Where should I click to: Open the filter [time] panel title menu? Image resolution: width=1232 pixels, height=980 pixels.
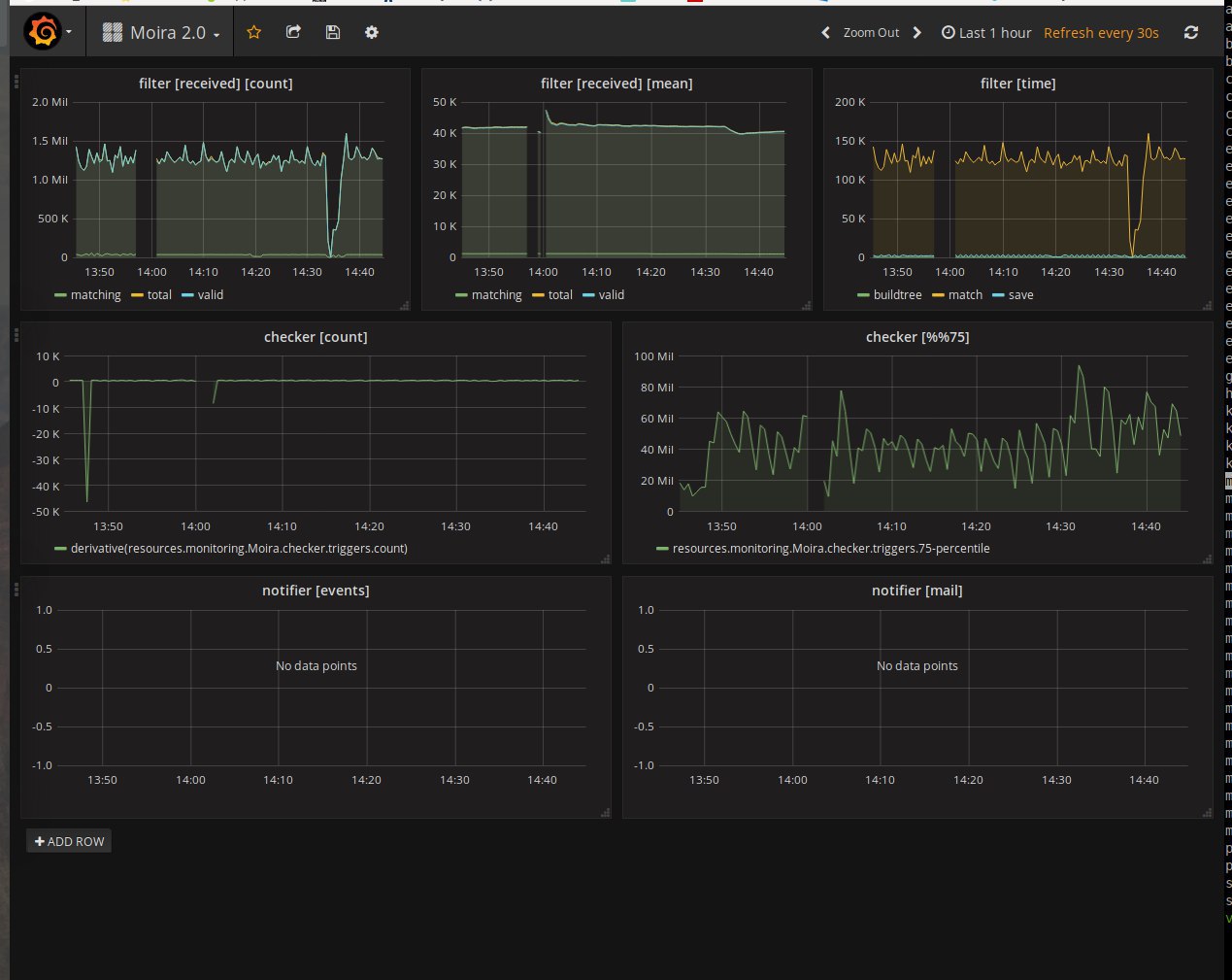click(x=1017, y=84)
